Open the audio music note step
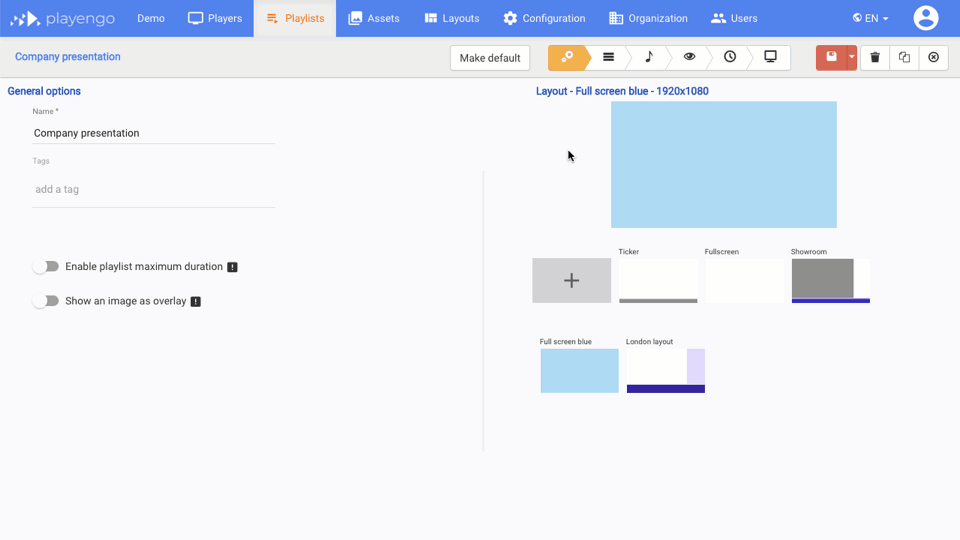Image resolution: width=960 pixels, height=540 pixels. pos(649,58)
